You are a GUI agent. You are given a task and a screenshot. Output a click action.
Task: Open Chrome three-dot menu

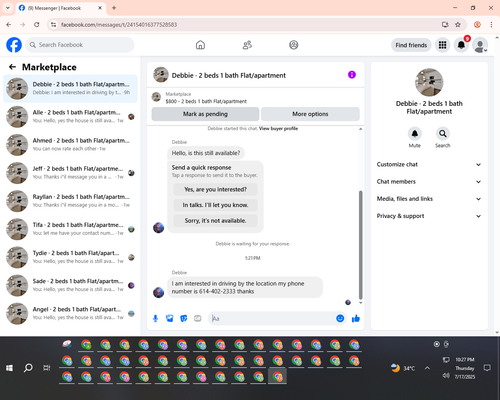pos(491,25)
